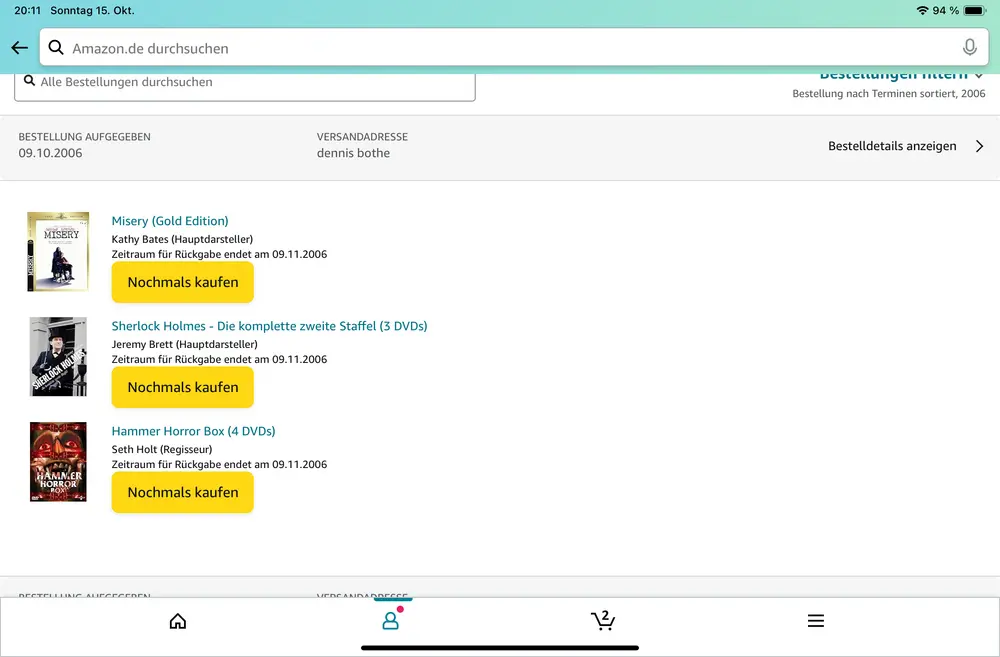Tap the Wi-Fi status icon

[x=922, y=10]
